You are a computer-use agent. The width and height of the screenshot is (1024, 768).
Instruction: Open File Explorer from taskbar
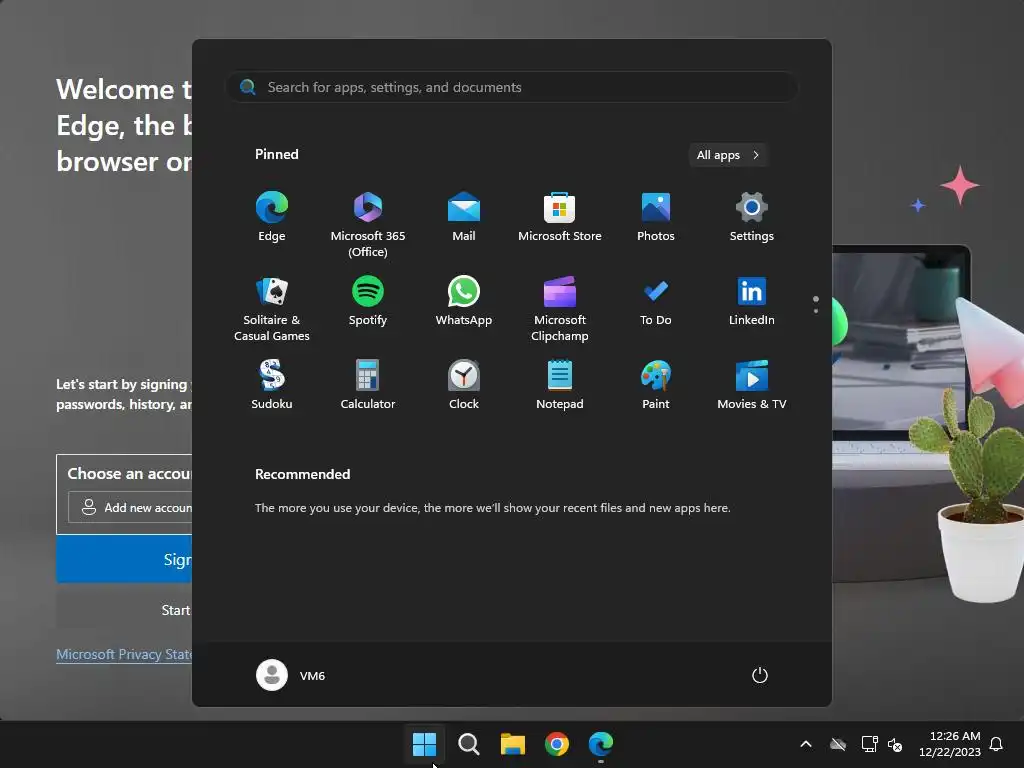(x=513, y=743)
